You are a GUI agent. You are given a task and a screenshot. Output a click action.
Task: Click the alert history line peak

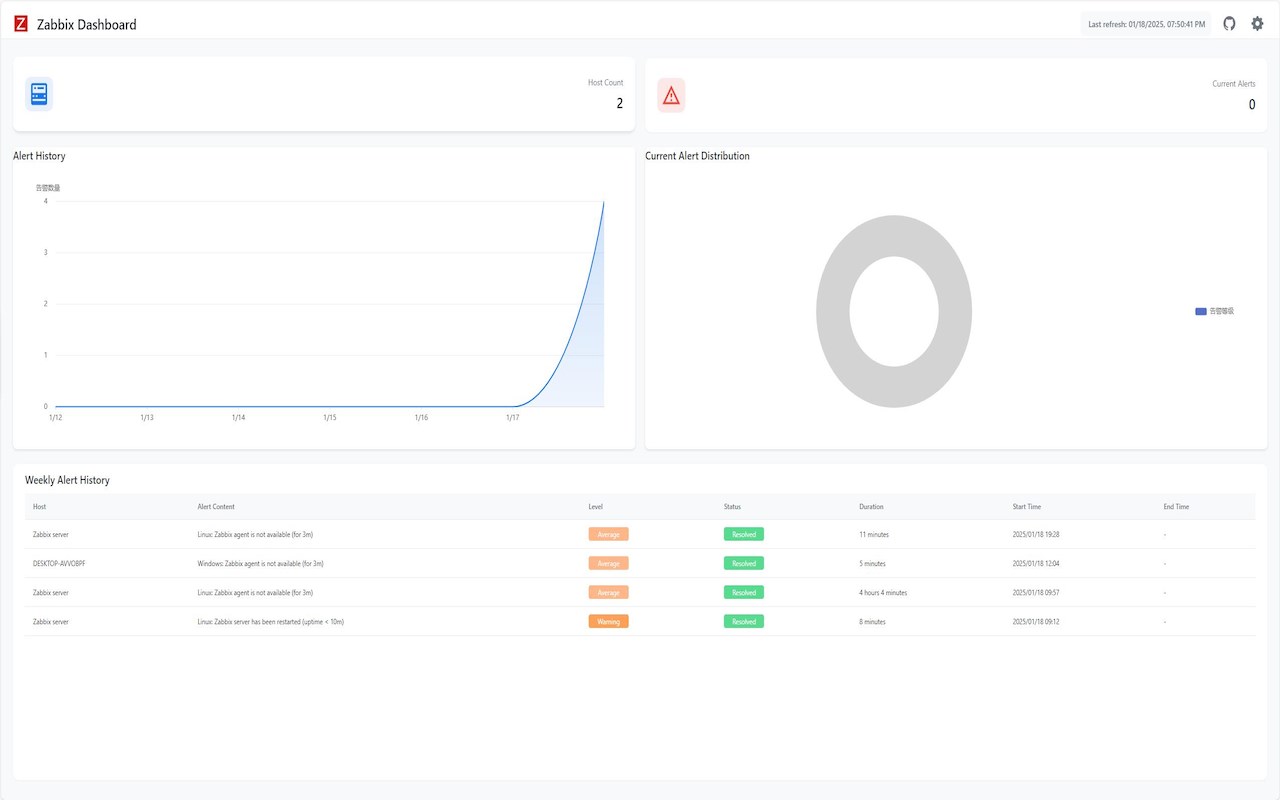click(603, 202)
